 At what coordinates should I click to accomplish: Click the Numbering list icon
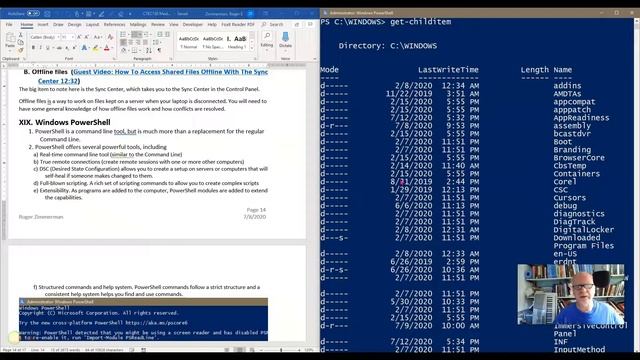[x=136, y=34]
